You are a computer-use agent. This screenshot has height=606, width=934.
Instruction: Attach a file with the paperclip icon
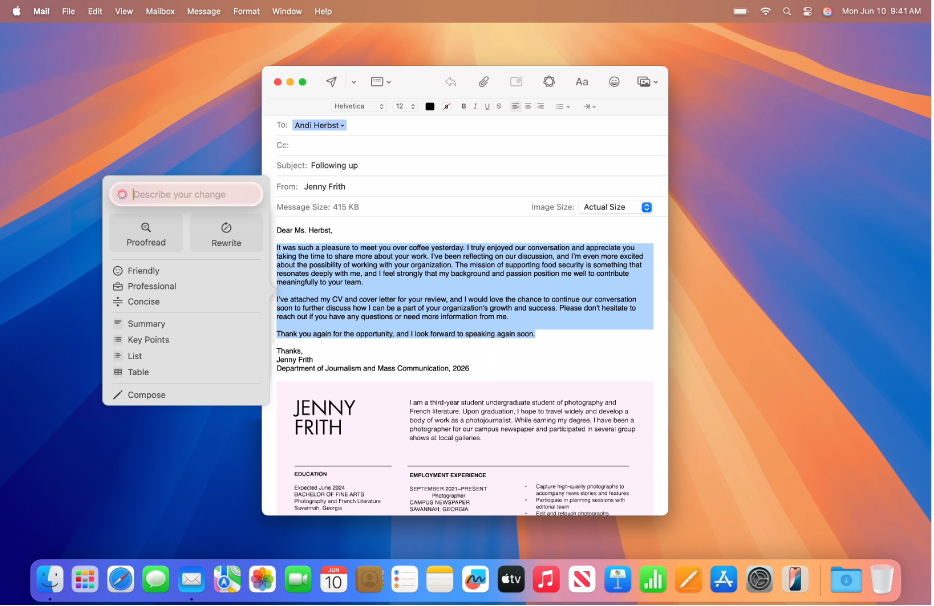tap(485, 82)
